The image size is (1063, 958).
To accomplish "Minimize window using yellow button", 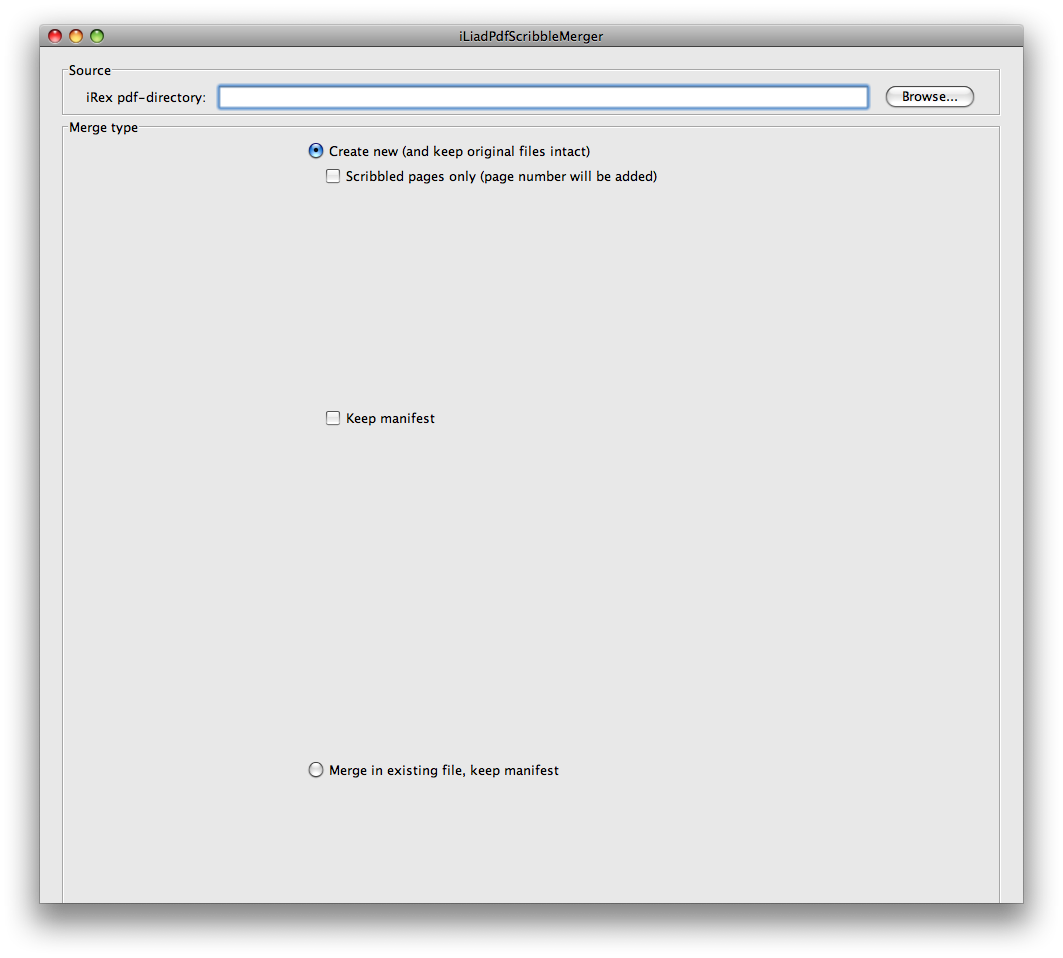I will pyautogui.click(x=76, y=36).
